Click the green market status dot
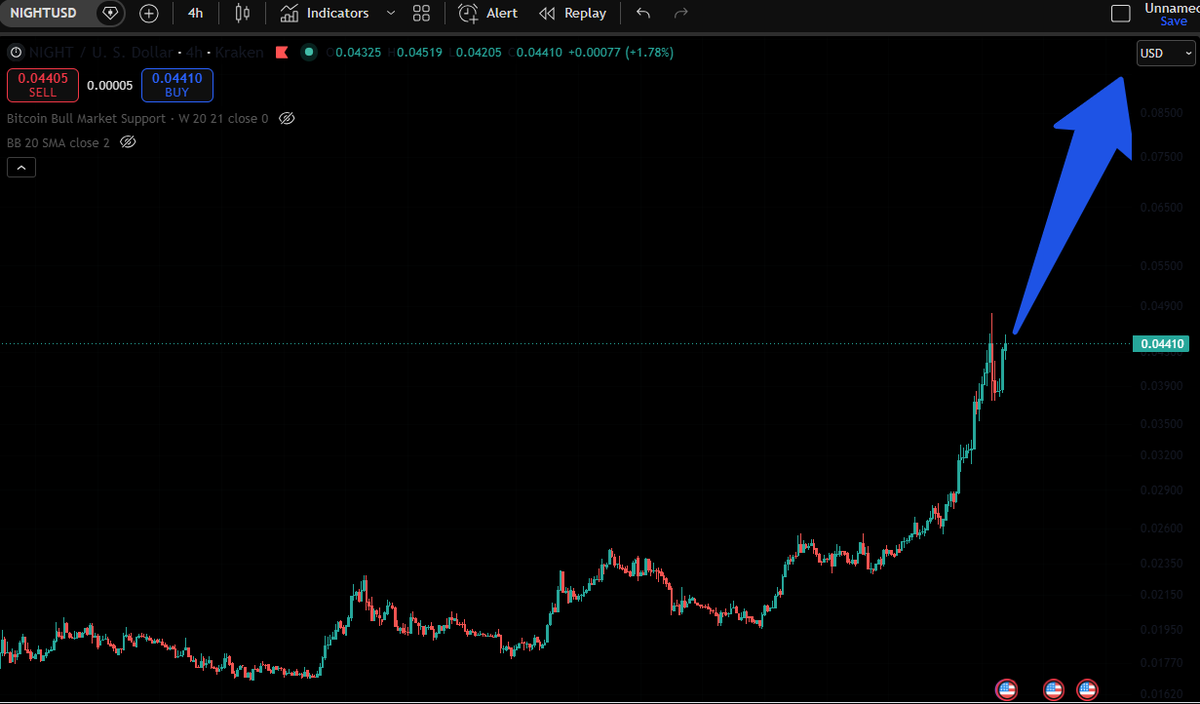The image size is (1200, 704). pyautogui.click(x=308, y=52)
